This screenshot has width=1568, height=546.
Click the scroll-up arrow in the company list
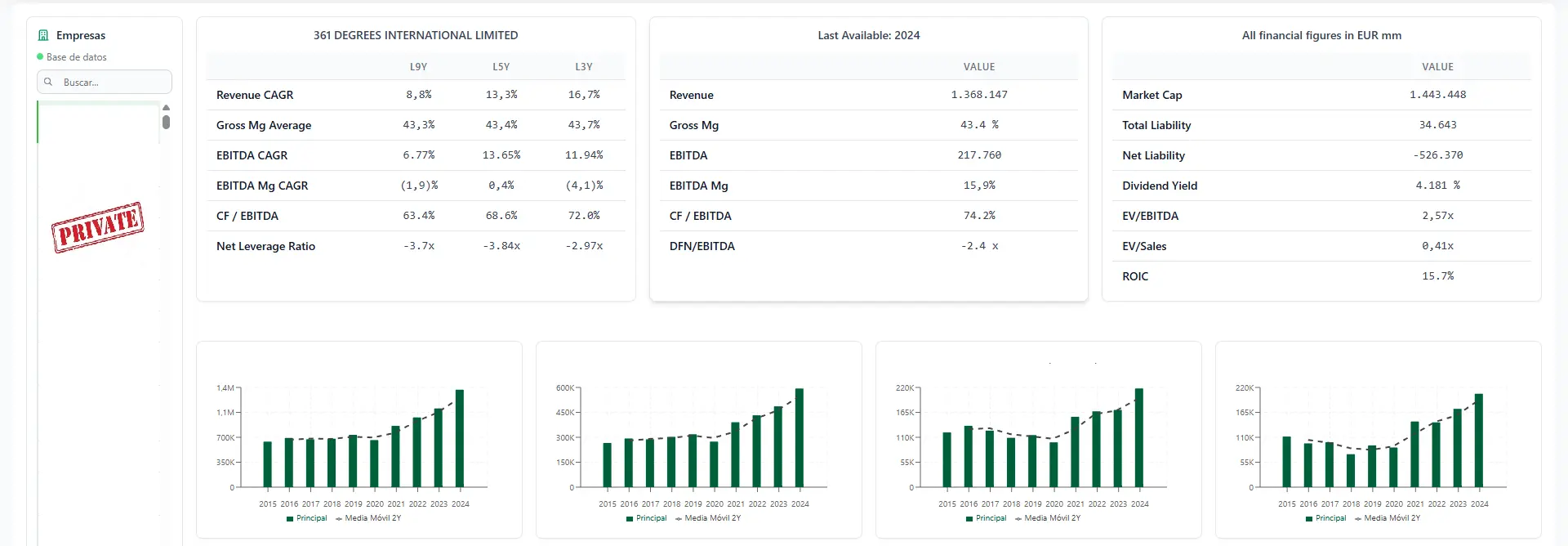point(167,108)
